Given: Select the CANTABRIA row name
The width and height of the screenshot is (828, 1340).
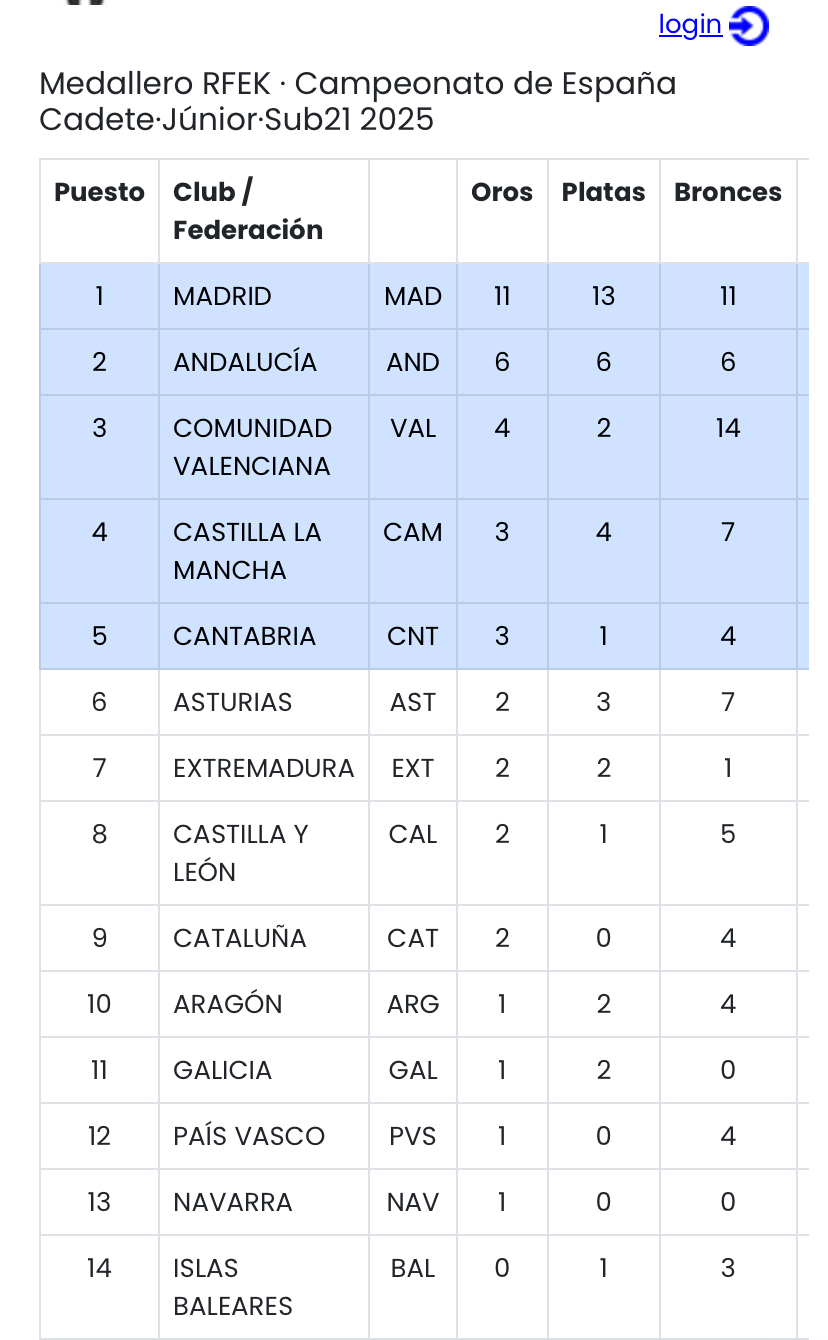Looking at the screenshot, I should coord(244,636).
